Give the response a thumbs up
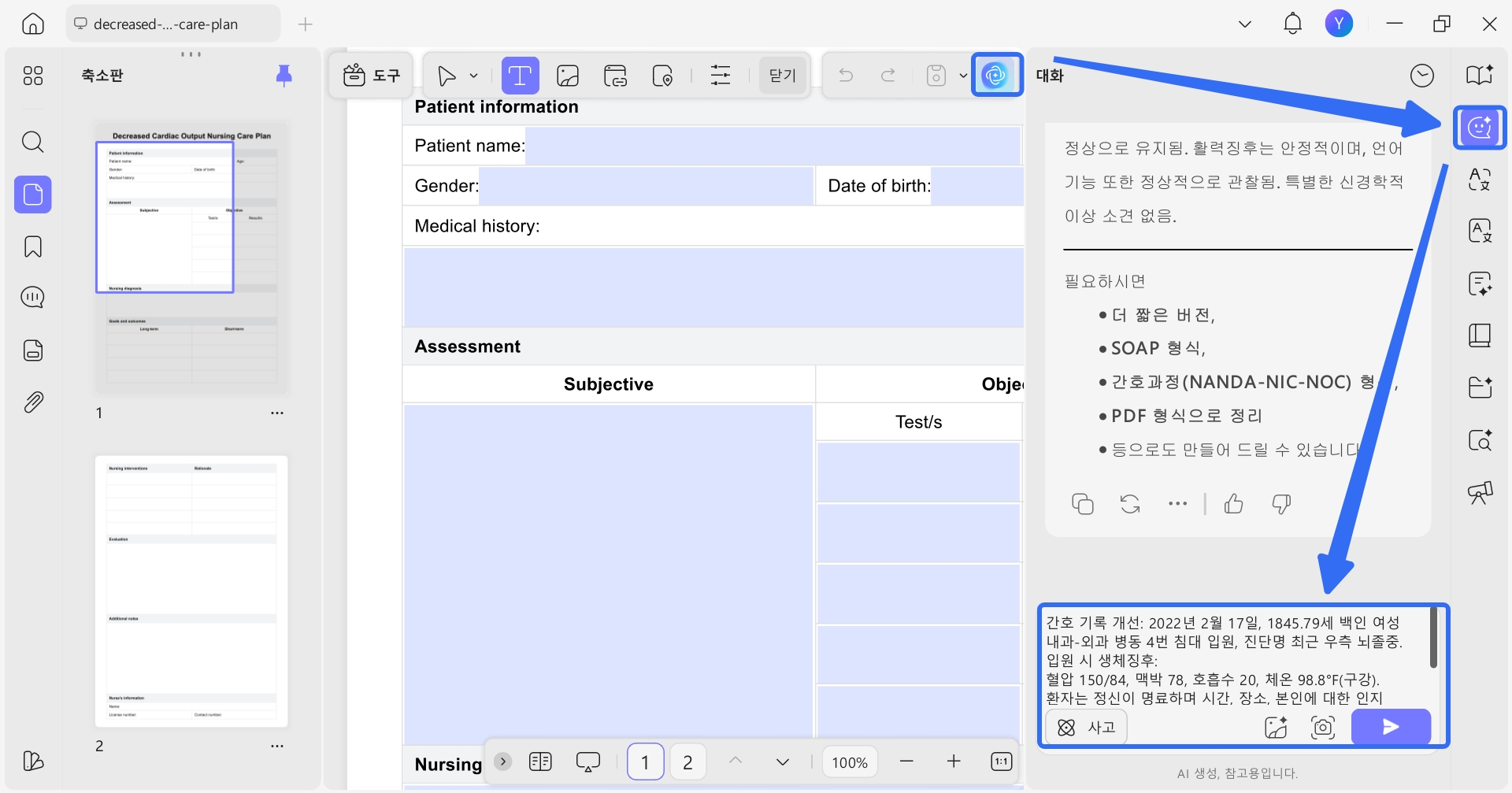The height and width of the screenshot is (793, 1512). coord(1234,504)
